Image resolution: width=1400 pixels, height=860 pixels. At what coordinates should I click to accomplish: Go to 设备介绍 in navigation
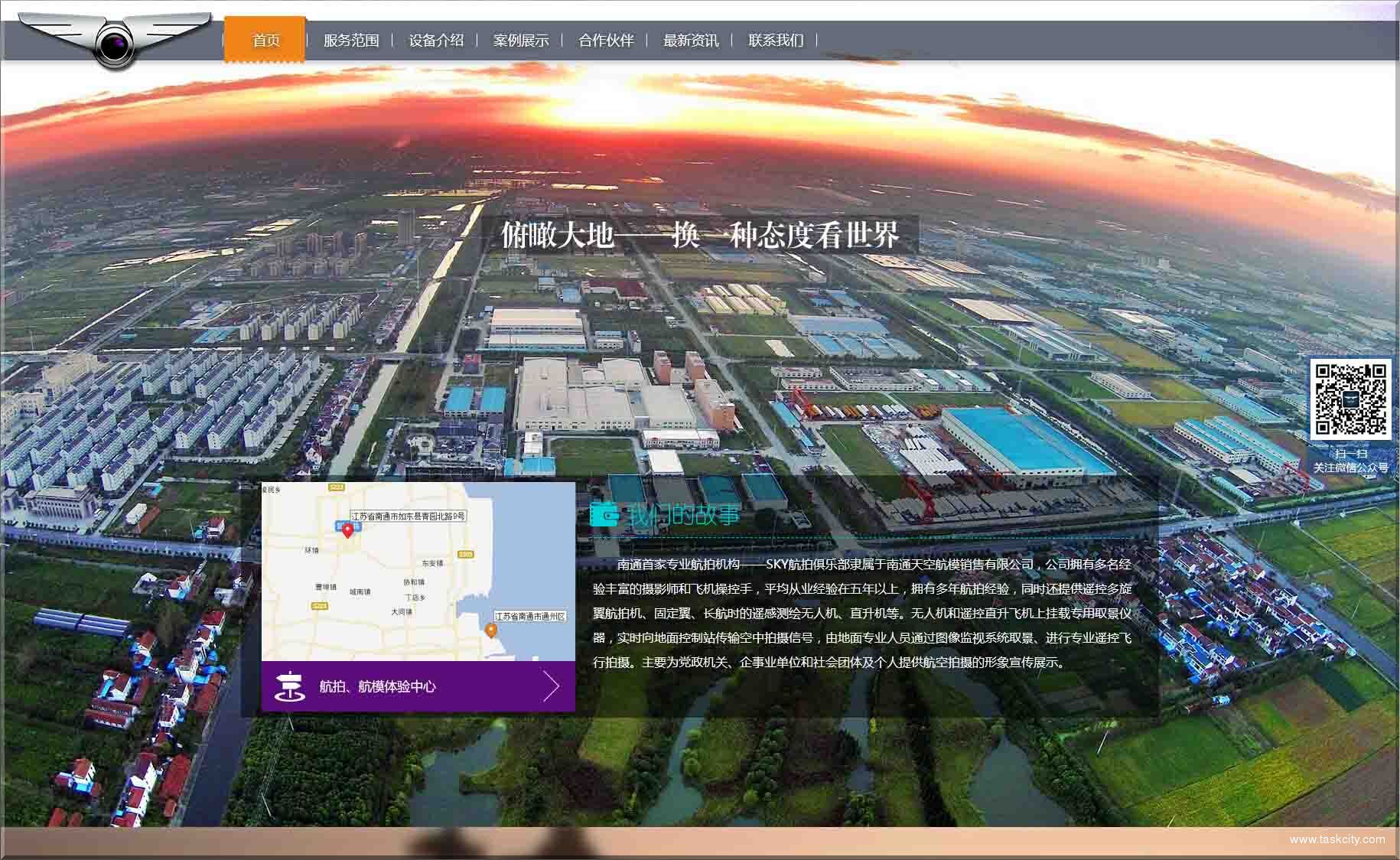click(x=436, y=41)
